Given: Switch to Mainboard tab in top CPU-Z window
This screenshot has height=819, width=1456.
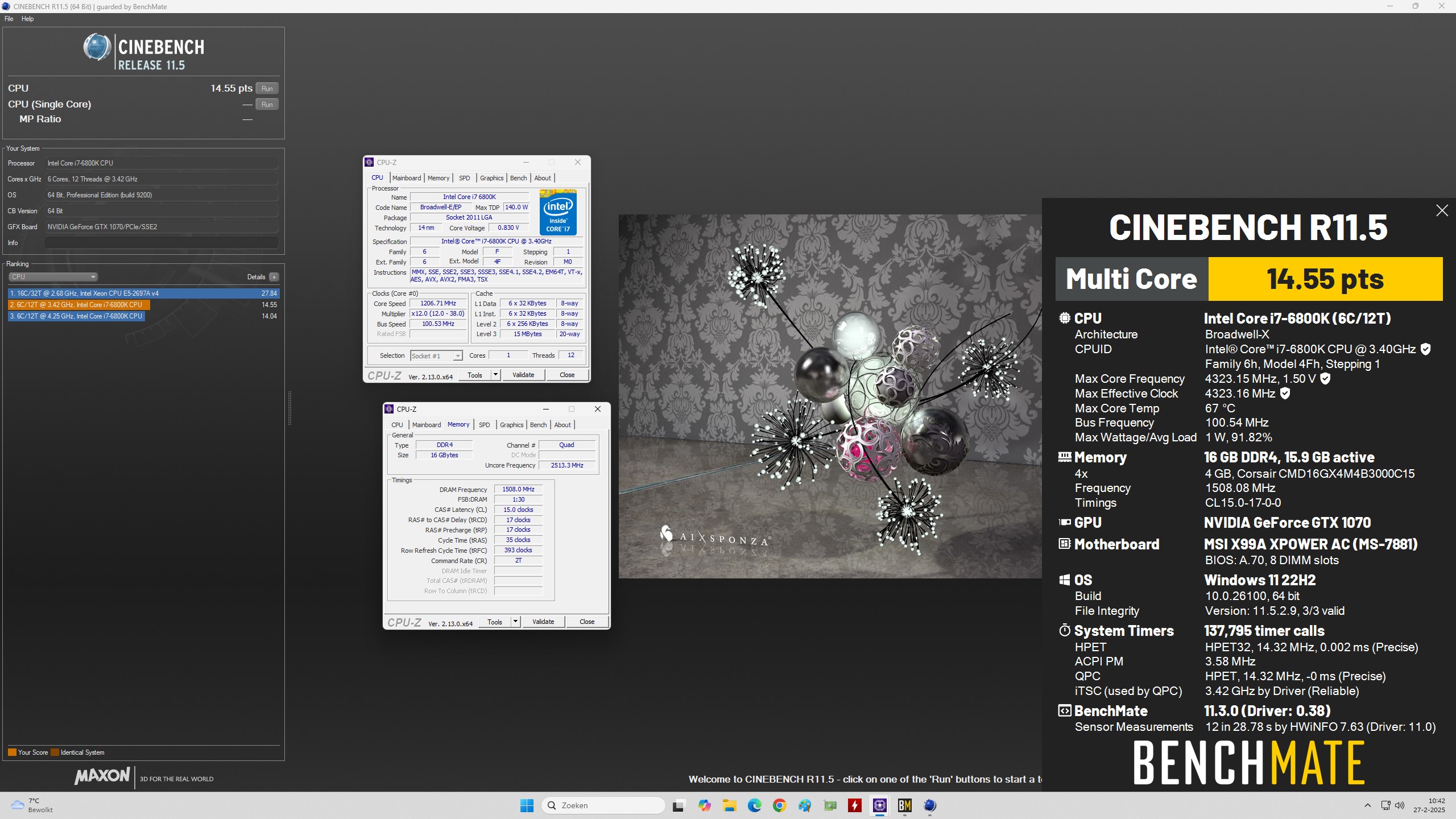Looking at the screenshot, I should 407,178.
